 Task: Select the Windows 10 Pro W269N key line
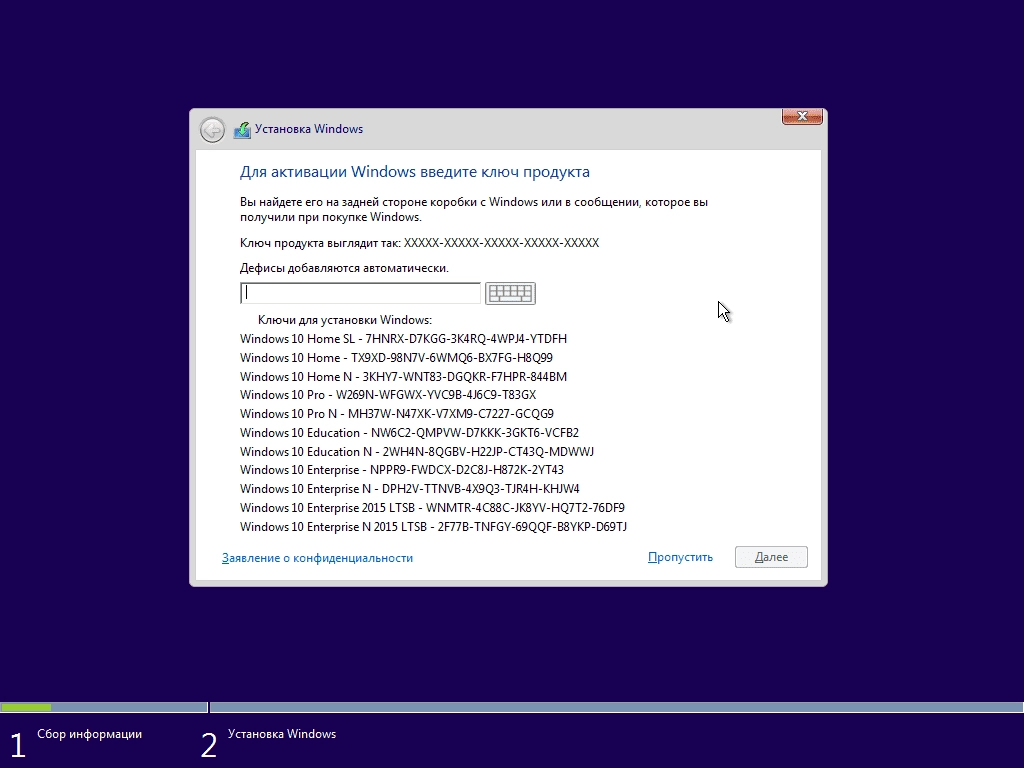(x=388, y=395)
